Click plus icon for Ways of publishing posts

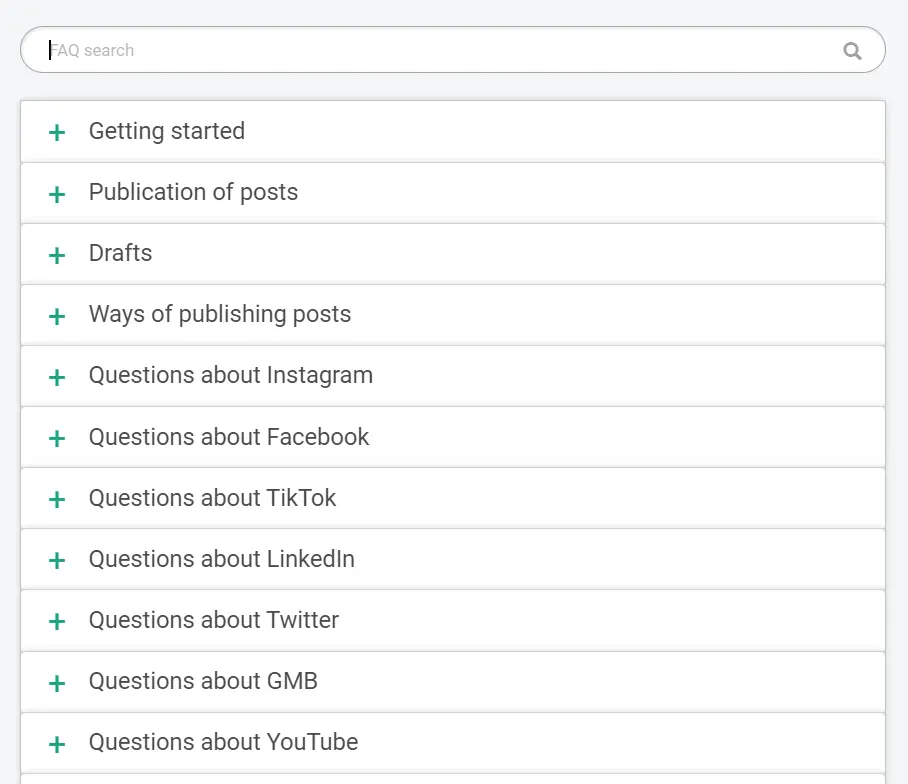click(x=57, y=316)
